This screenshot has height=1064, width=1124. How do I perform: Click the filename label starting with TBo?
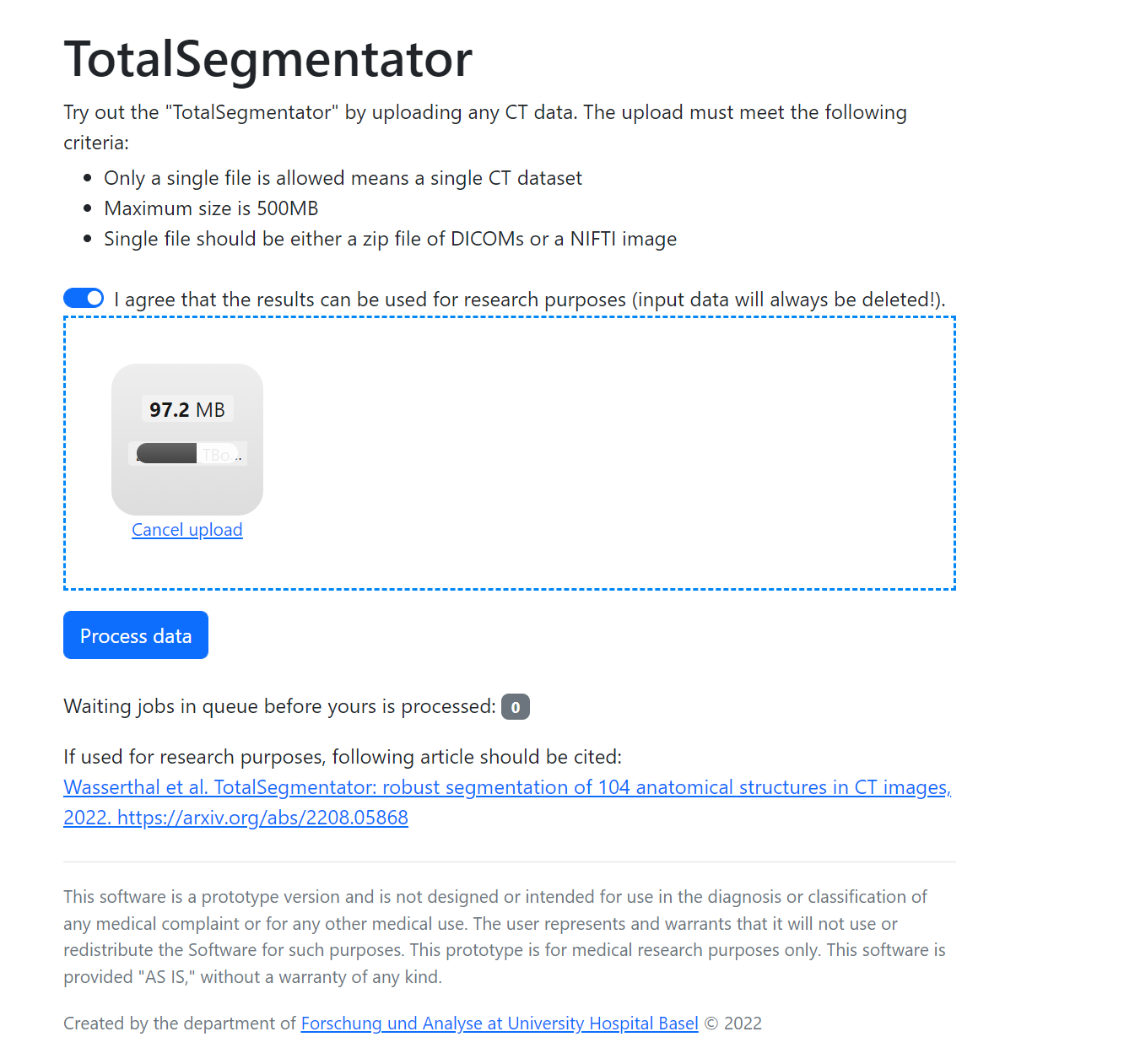coord(220,453)
